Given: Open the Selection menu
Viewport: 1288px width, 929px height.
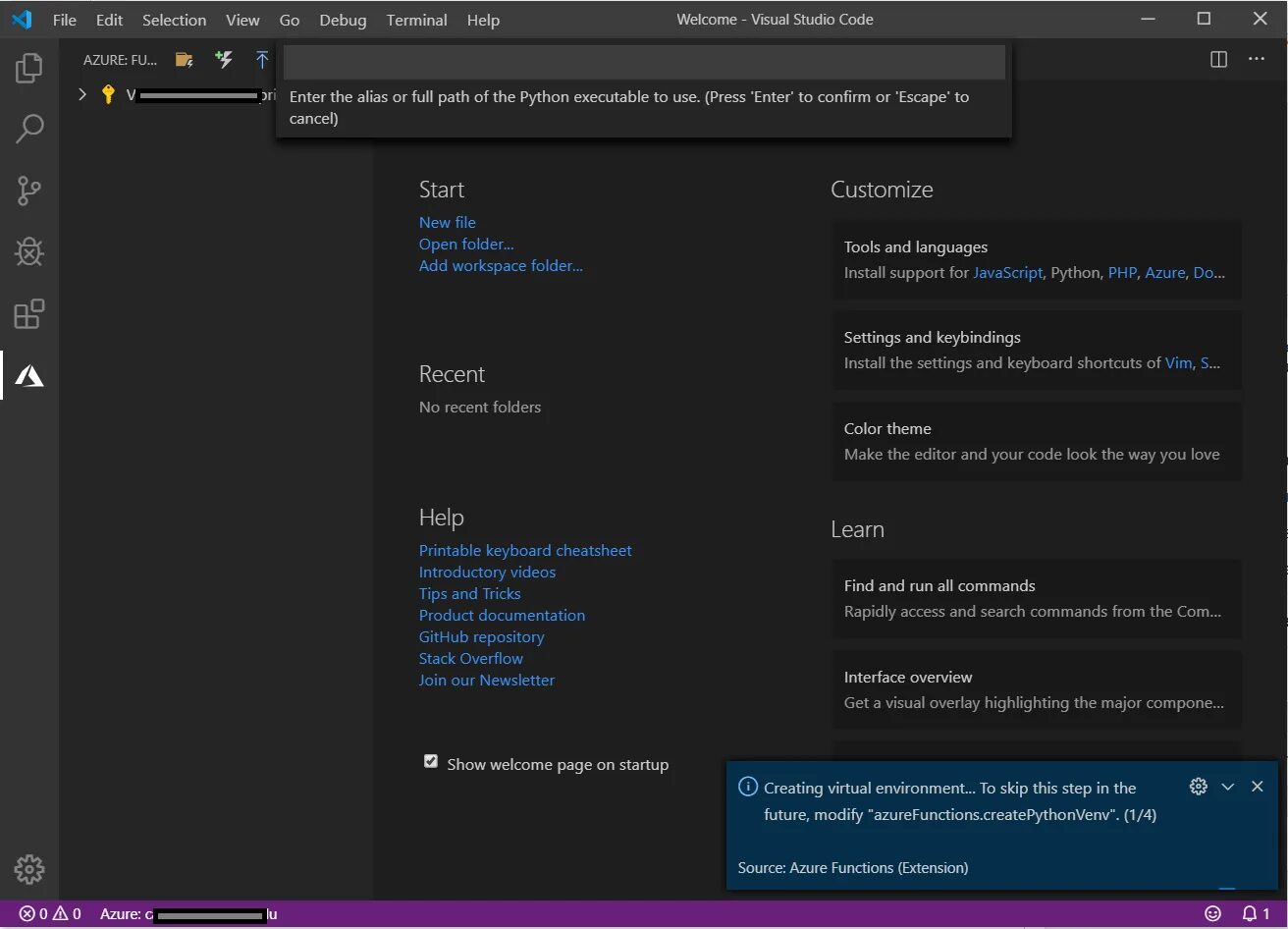Looking at the screenshot, I should (174, 20).
